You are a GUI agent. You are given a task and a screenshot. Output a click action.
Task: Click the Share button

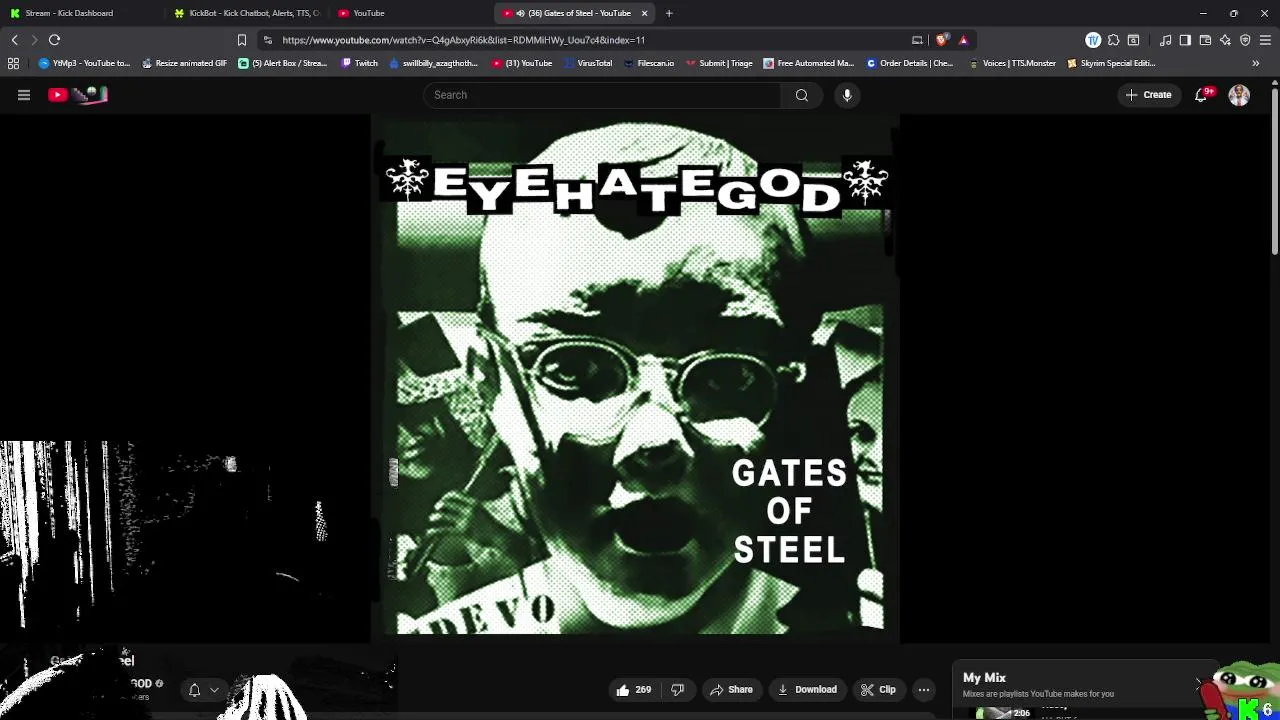coord(731,689)
